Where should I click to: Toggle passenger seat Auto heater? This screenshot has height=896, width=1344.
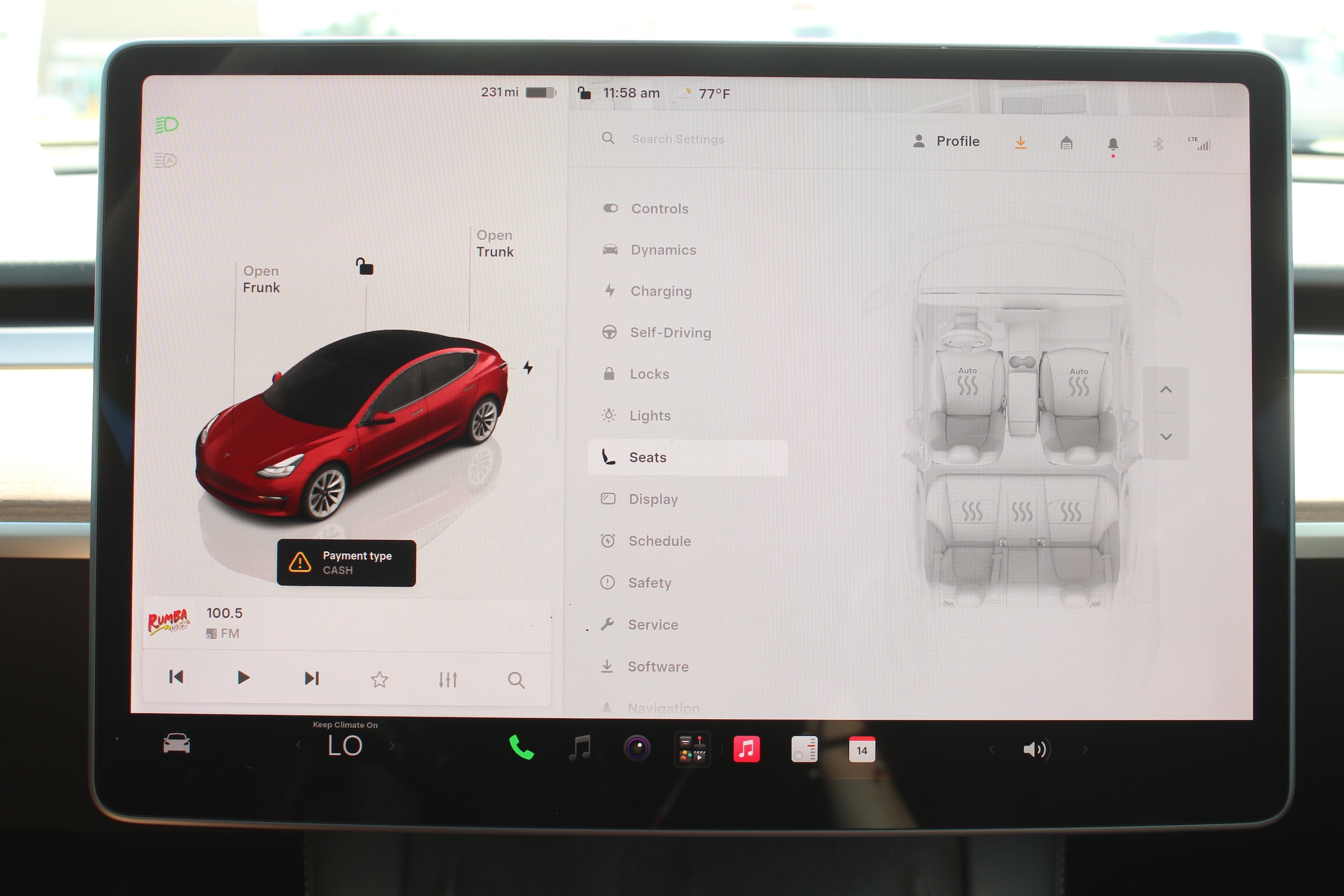pos(1078,382)
